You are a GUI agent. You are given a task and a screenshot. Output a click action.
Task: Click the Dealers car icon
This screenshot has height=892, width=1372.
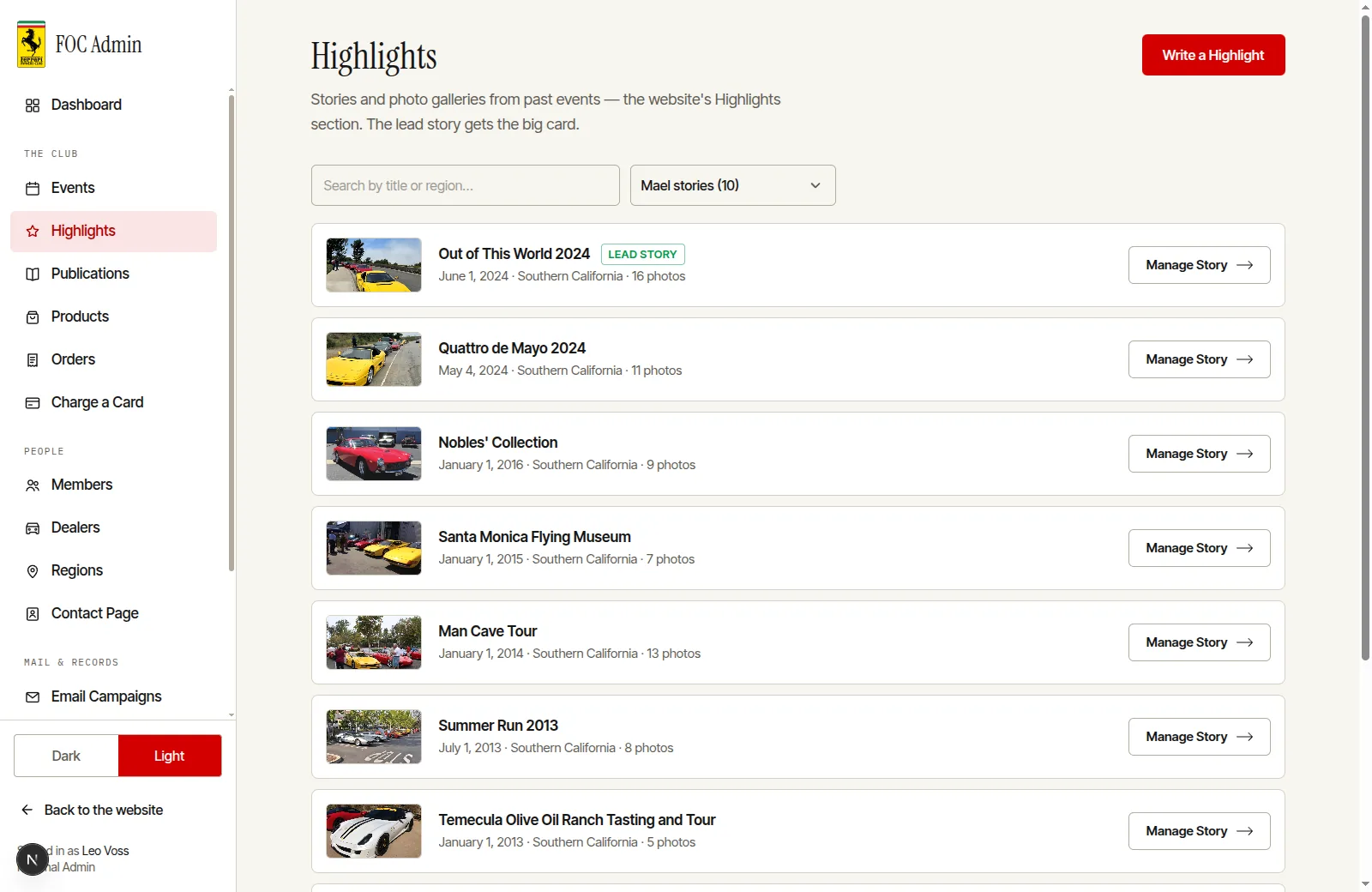click(33, 528)
